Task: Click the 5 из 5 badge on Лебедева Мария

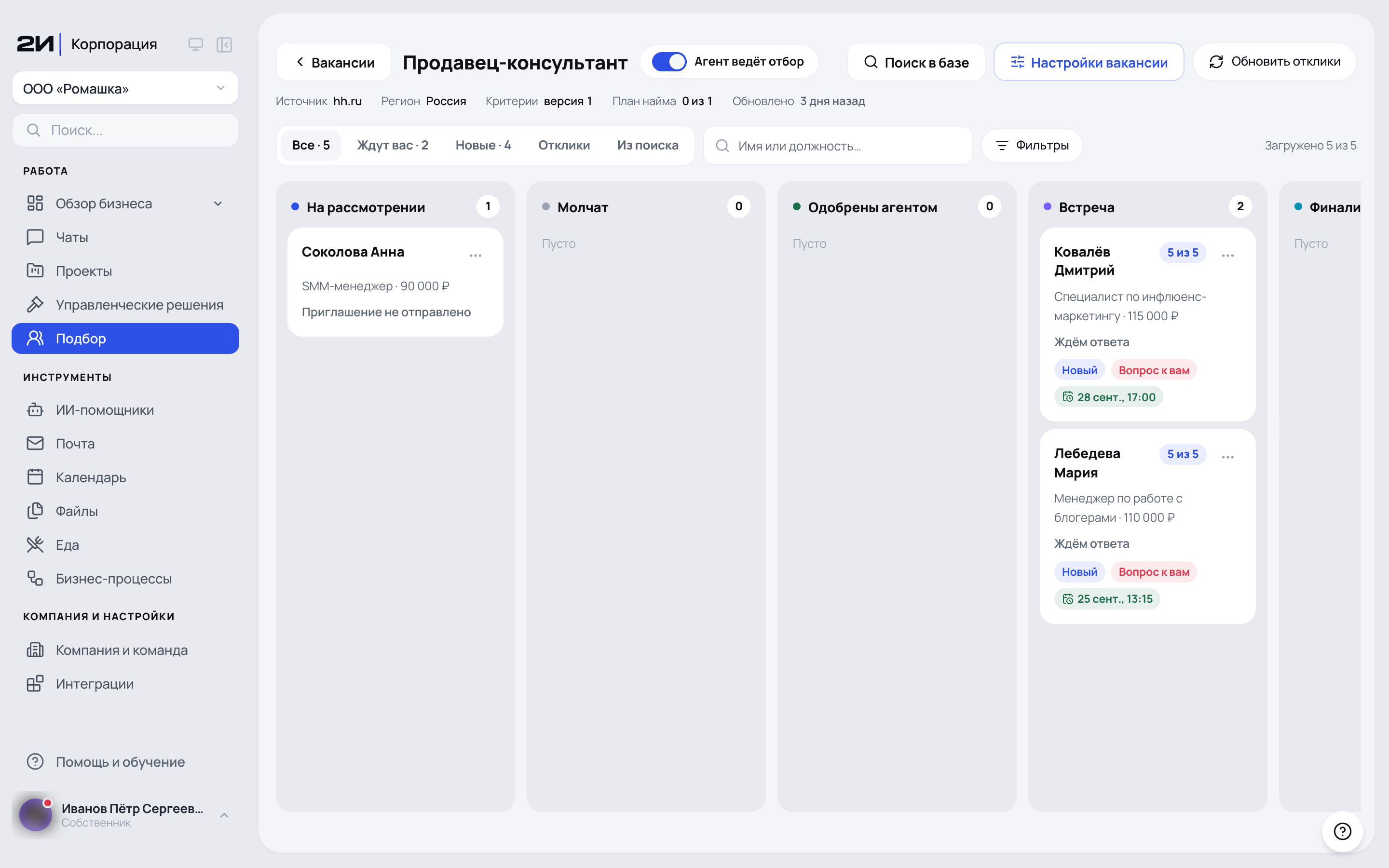Action: (1183, 454)
